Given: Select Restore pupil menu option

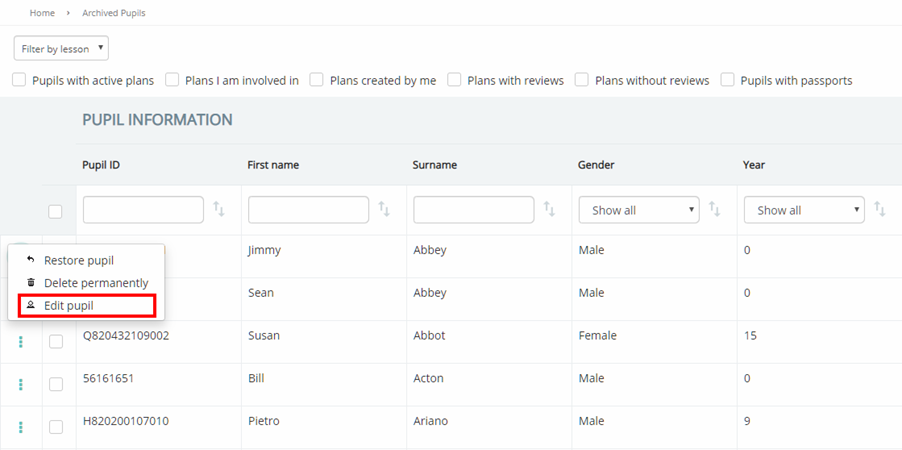Looking at the screenshot, I should point(78,260).
